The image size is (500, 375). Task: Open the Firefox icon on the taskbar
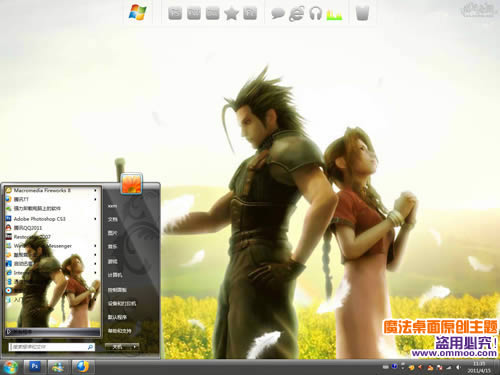pyautogui.click(x=82, y=366)
